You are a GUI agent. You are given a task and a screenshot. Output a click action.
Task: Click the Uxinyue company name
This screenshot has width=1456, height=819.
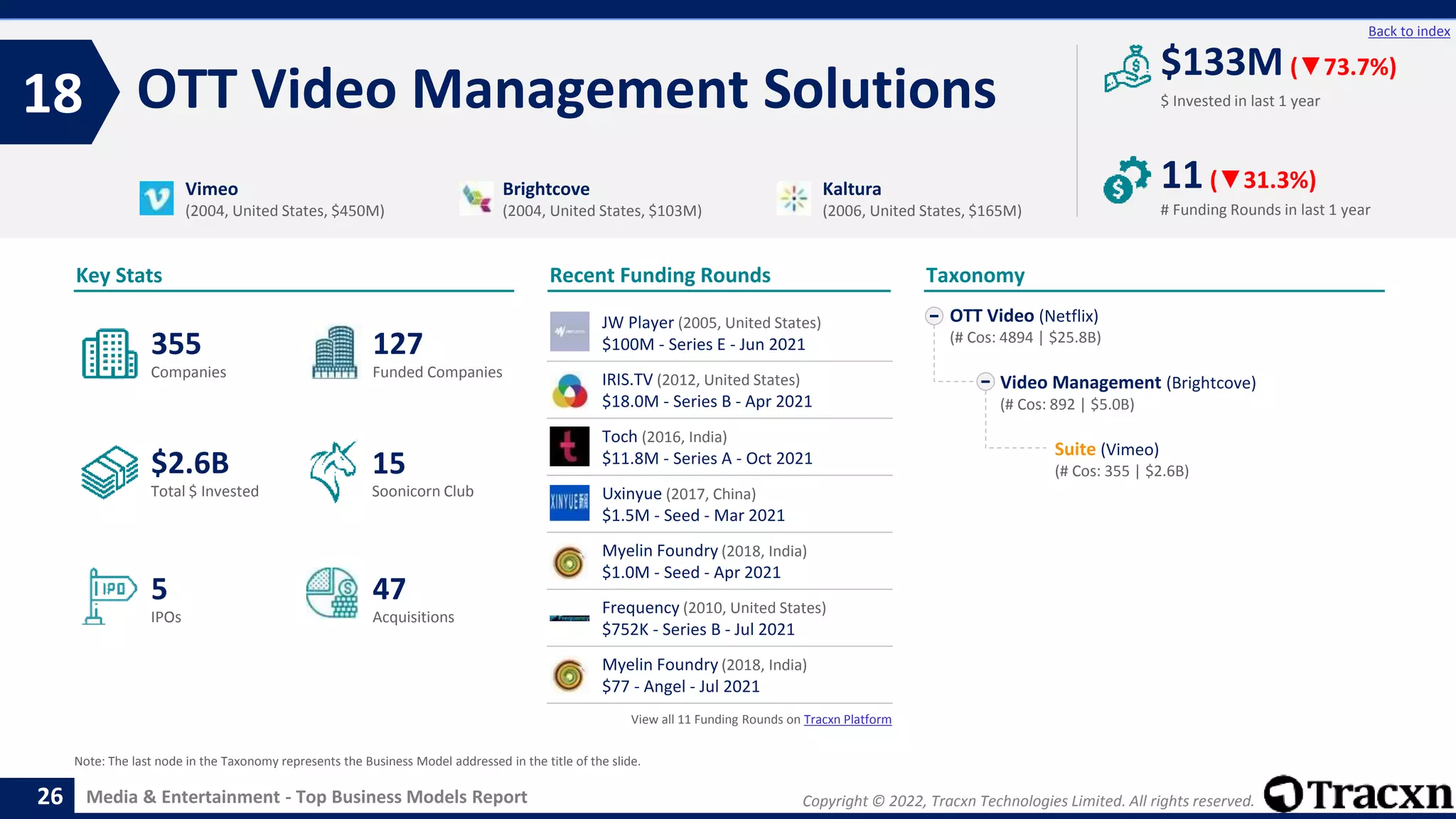point(631,494)
